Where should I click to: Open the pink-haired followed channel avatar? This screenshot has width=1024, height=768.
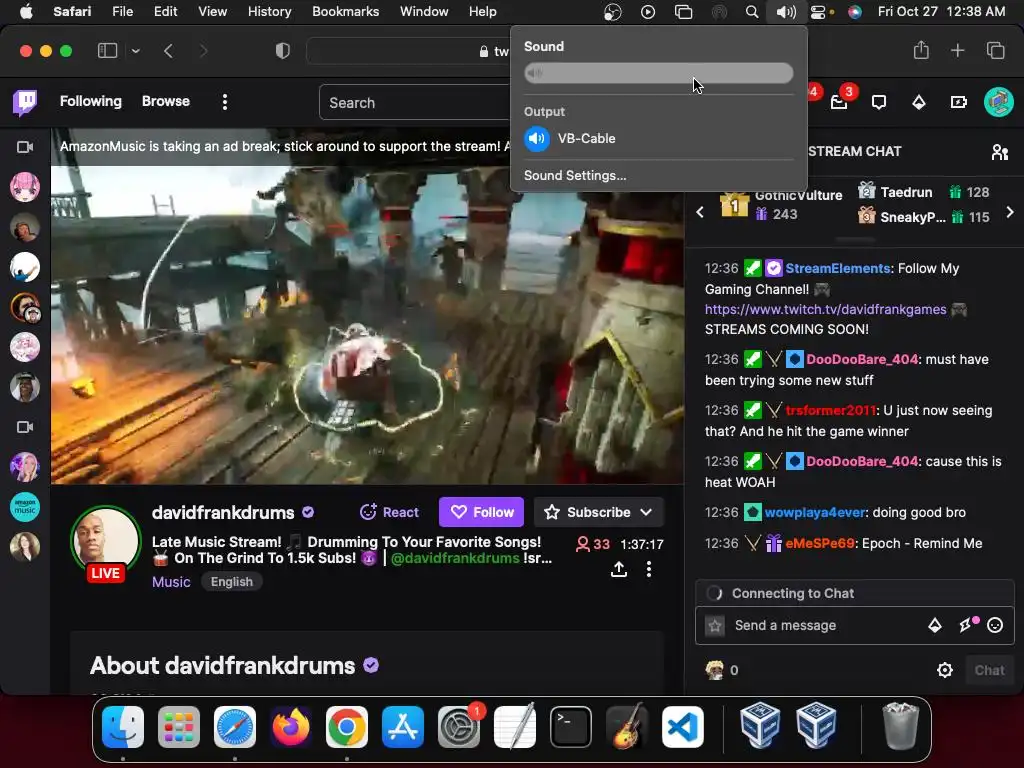pos(25,187)
